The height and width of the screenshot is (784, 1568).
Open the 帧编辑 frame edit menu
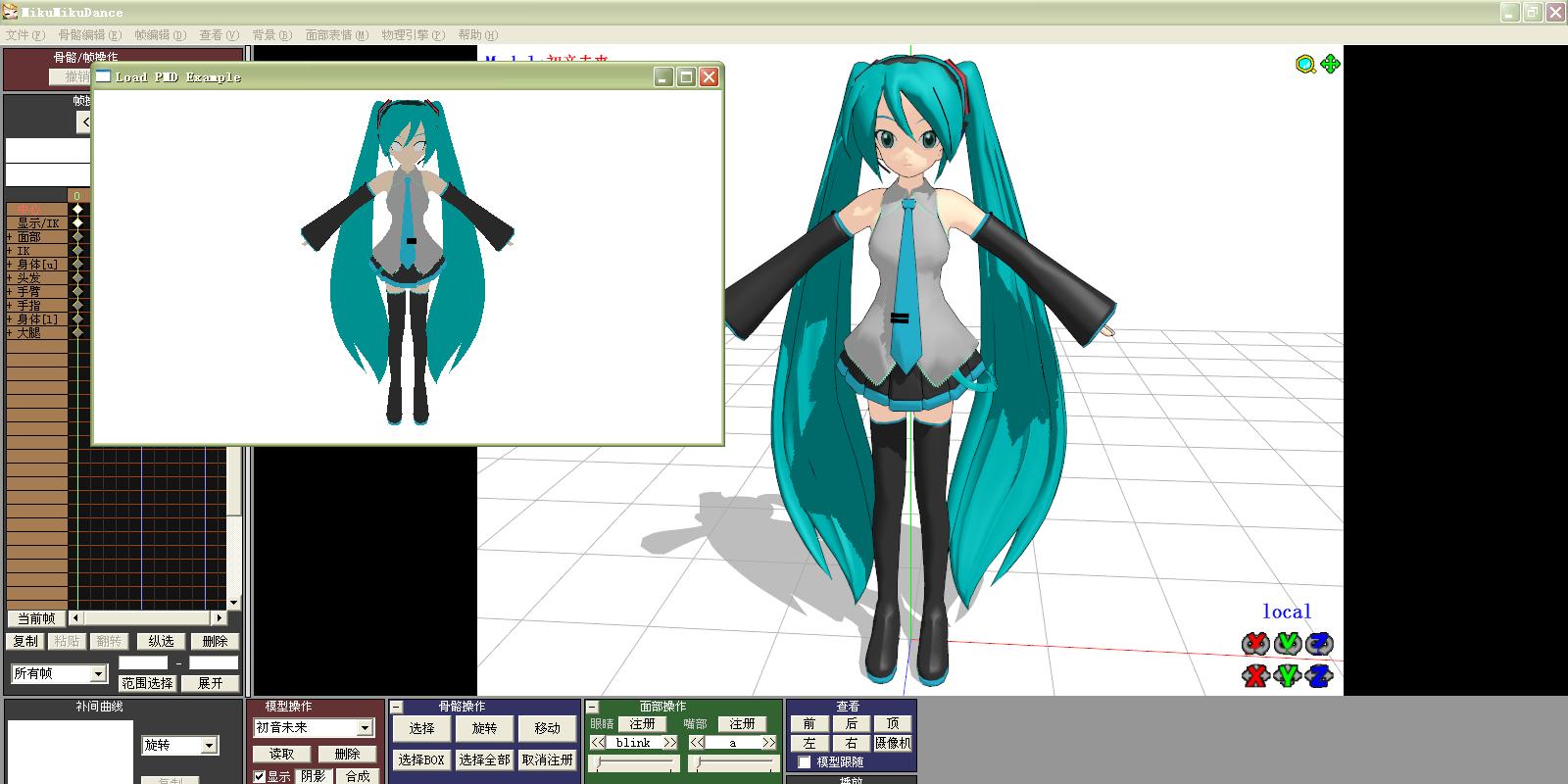(160, 34)
